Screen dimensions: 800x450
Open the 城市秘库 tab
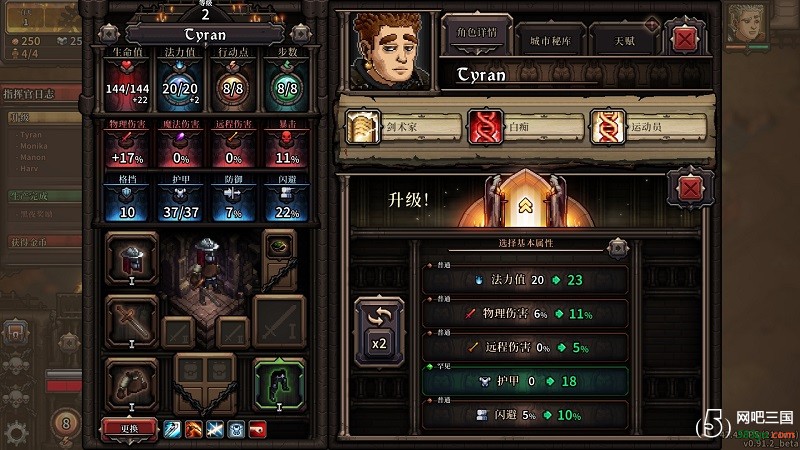pyautogui.click(x=549, y=40)
